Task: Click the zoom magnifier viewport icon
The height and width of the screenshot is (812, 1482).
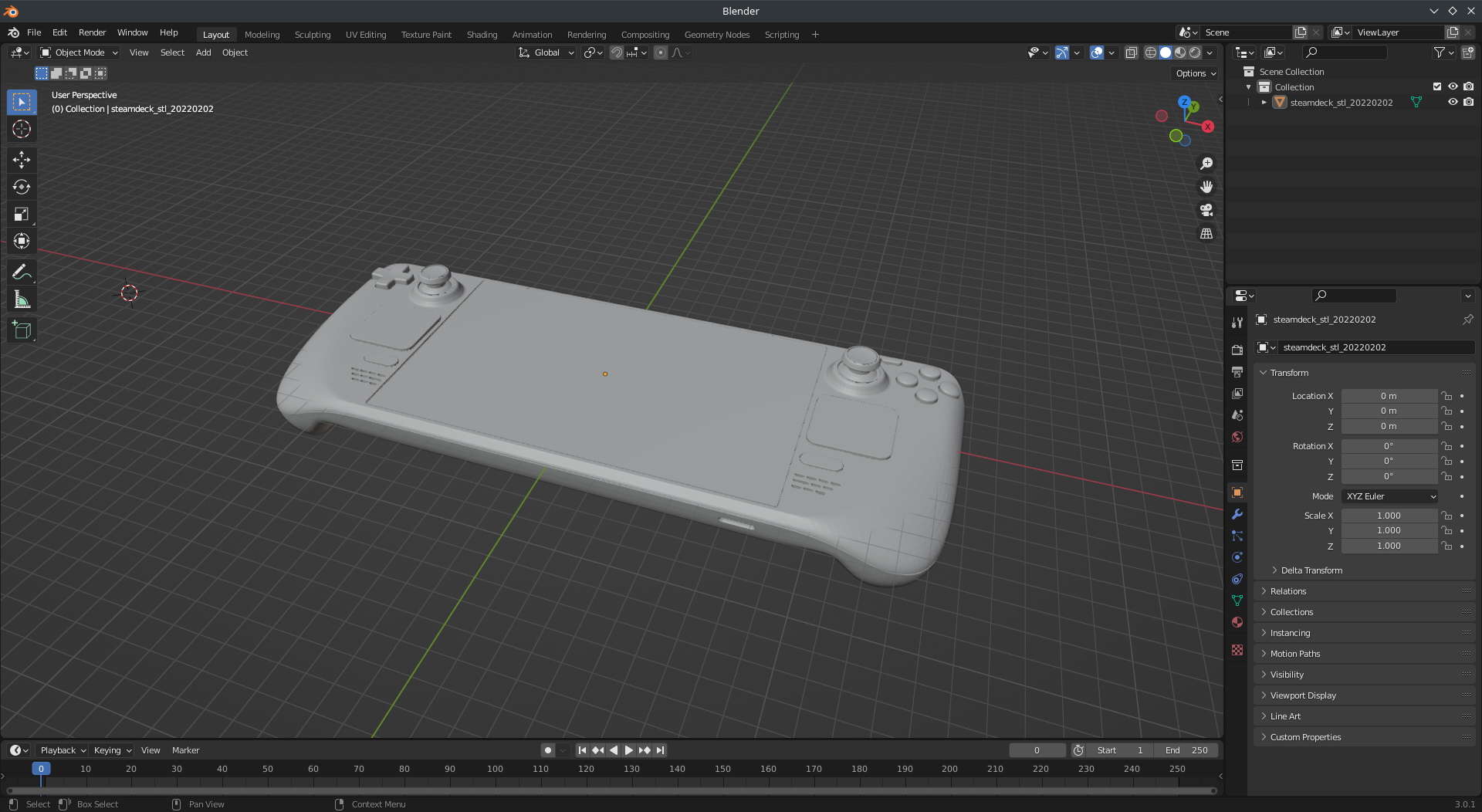Action: tap(1206, 164)
